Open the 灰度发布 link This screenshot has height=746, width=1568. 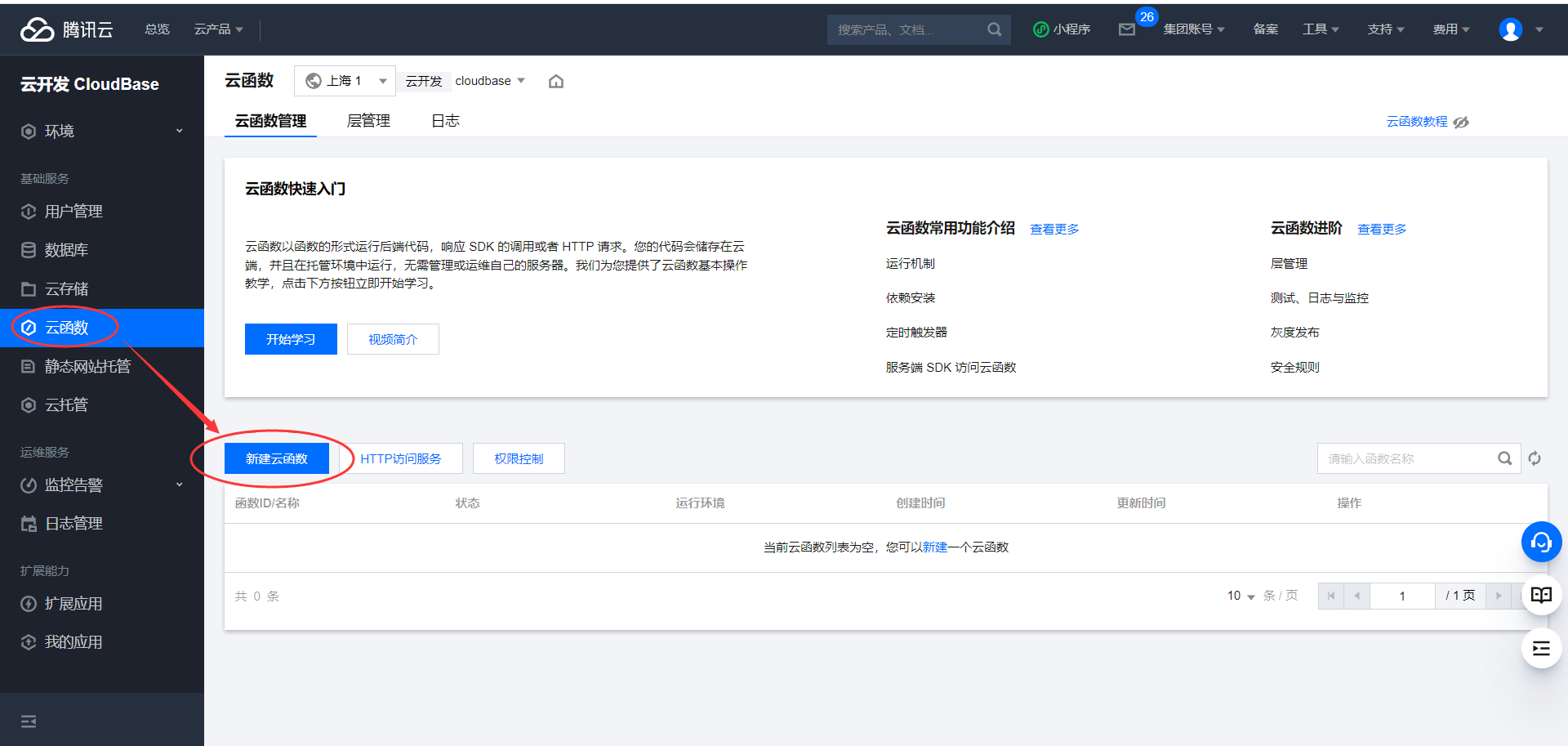tap(1294, 333)
